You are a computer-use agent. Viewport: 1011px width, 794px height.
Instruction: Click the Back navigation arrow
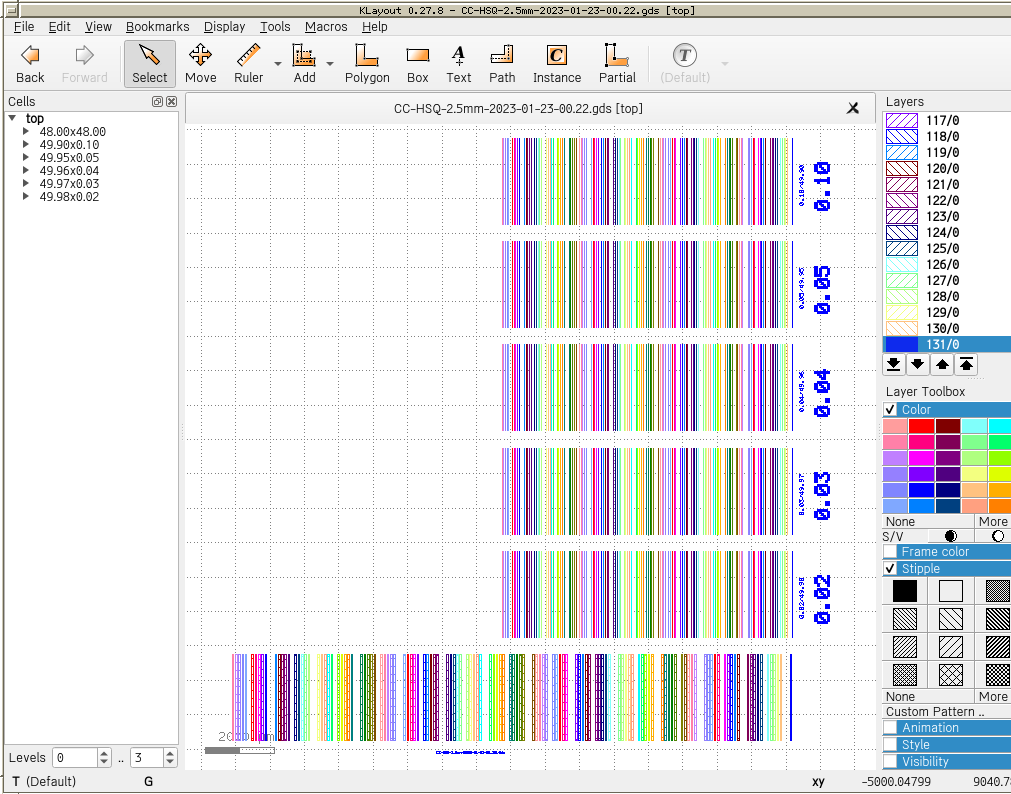click(x=30, y=63)
